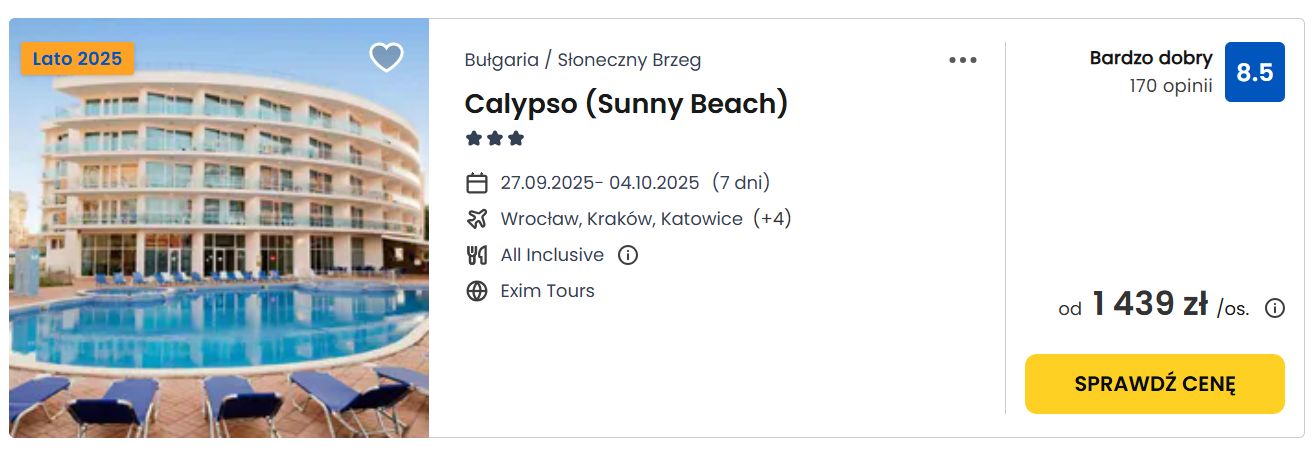Click the Lato 2025 season badge

coord(77,59)
